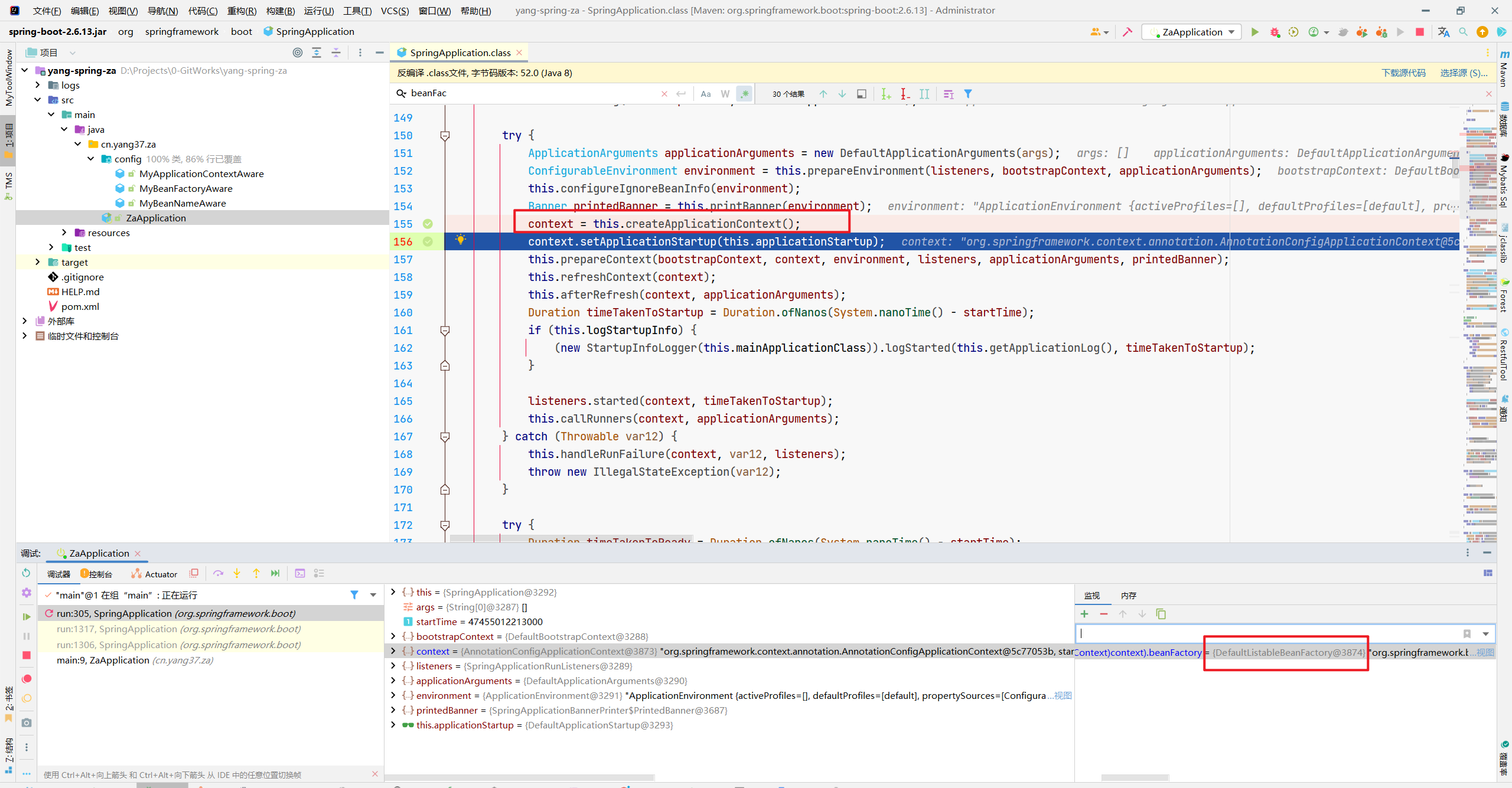1512x788 pixels.
Task: Open the Maven tool window
Action: [x=1504, y=68]
